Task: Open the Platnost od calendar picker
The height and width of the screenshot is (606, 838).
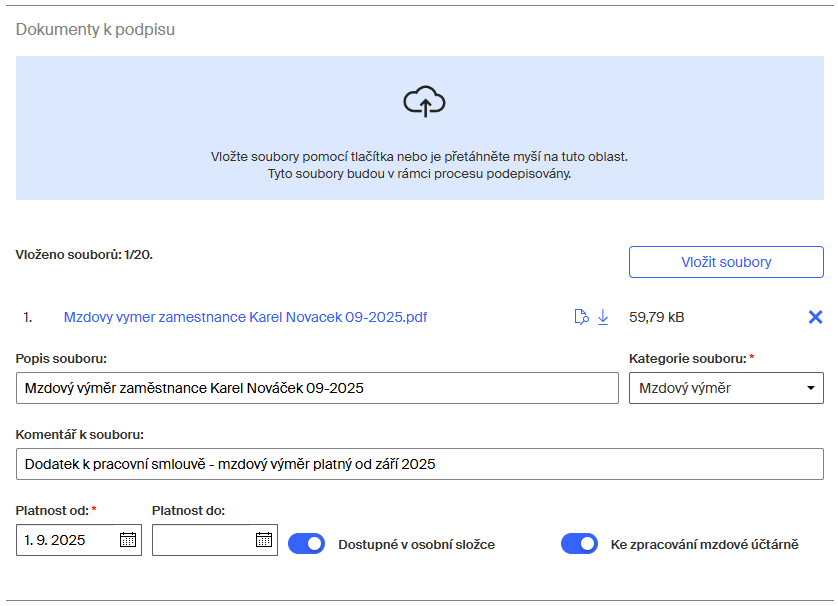Action: click(x=128, y=540)
